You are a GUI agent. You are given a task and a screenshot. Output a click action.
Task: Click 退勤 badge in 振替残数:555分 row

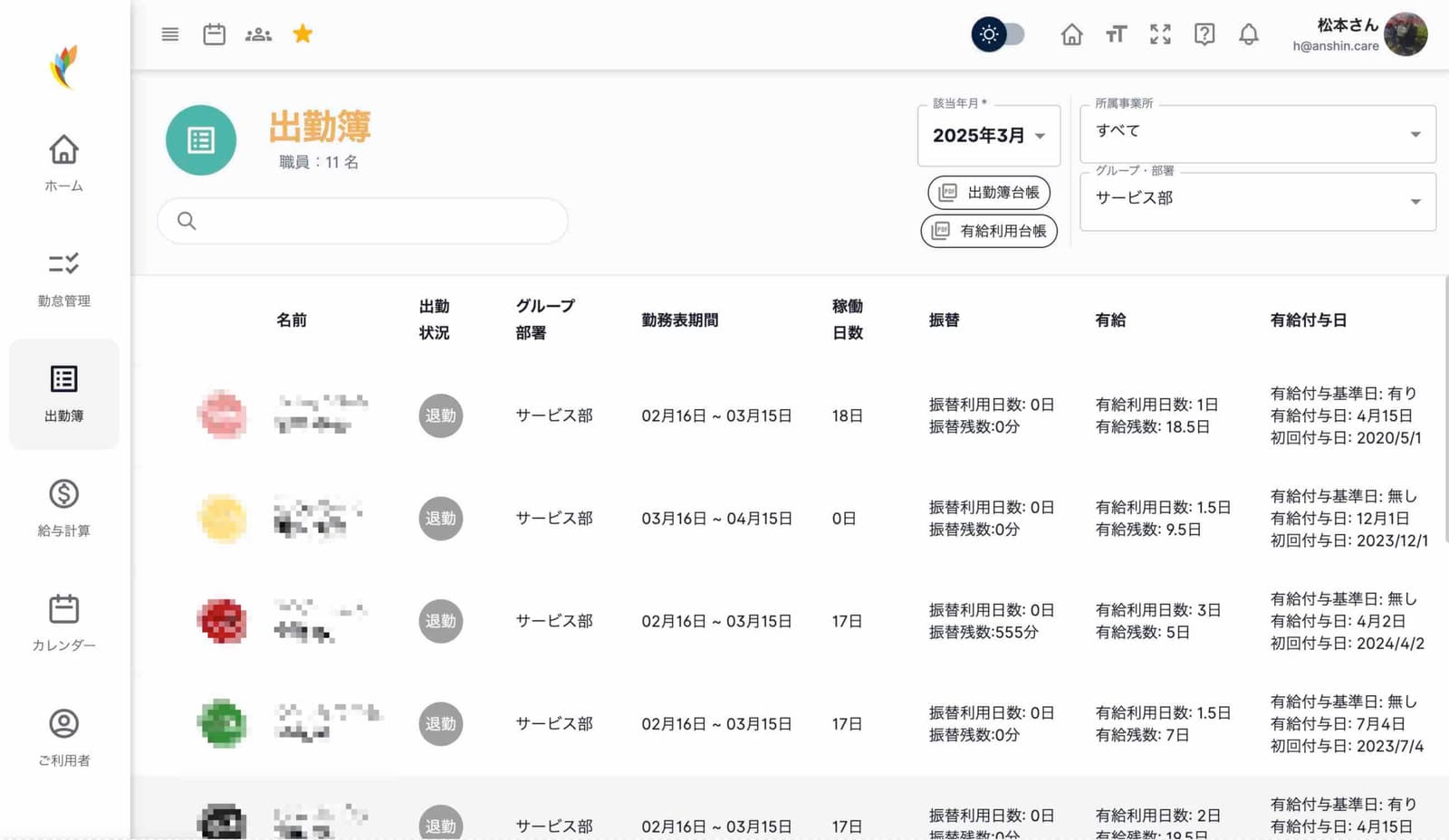(441, 621)
